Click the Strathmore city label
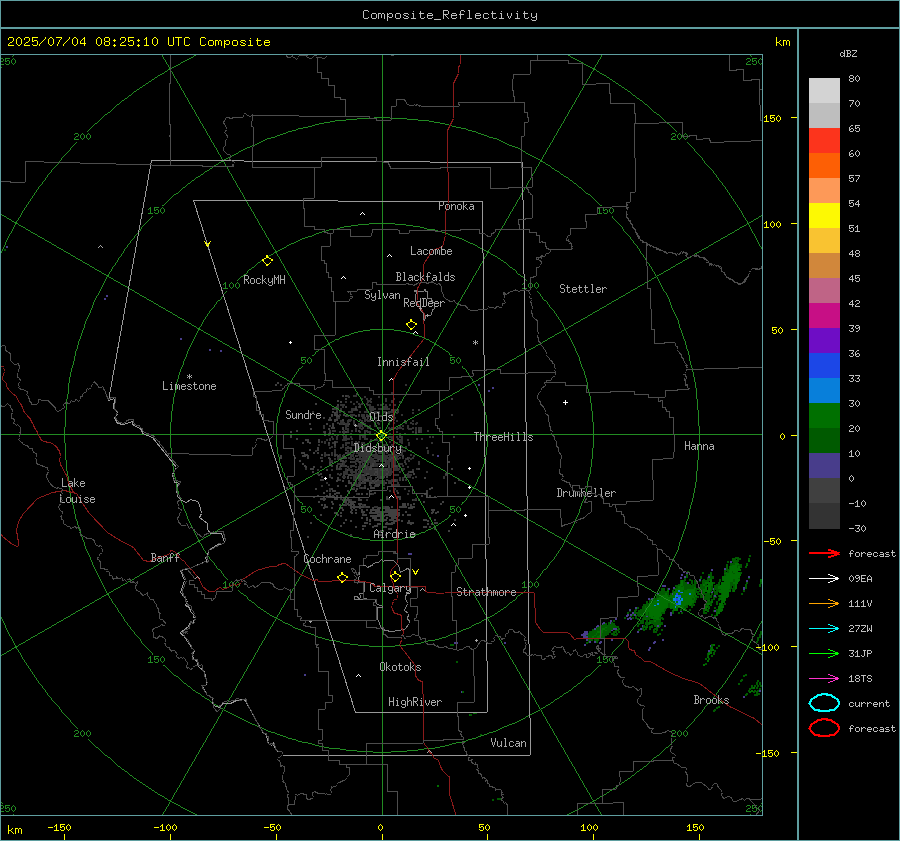 [486, 592]
